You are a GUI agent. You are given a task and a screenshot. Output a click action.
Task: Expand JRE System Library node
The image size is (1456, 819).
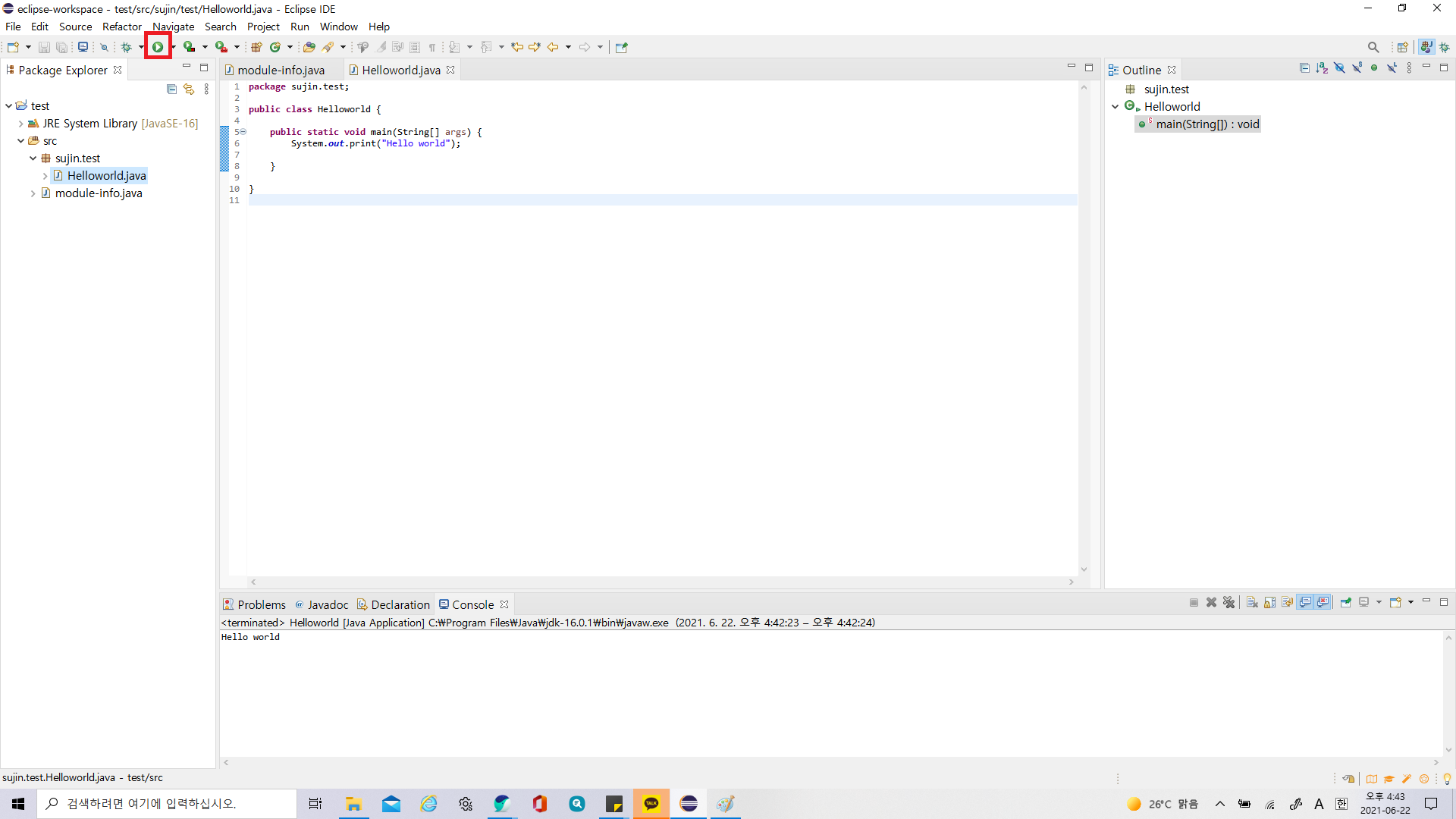[21, 124]
